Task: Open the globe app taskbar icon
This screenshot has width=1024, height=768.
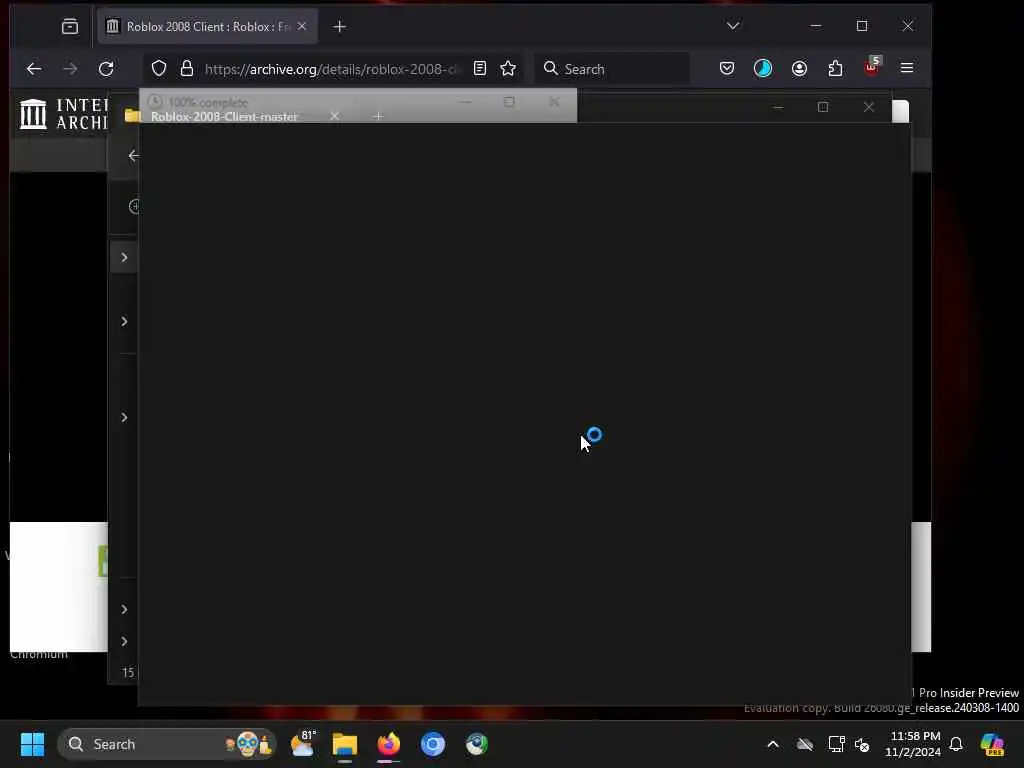Action: point(477,744)
